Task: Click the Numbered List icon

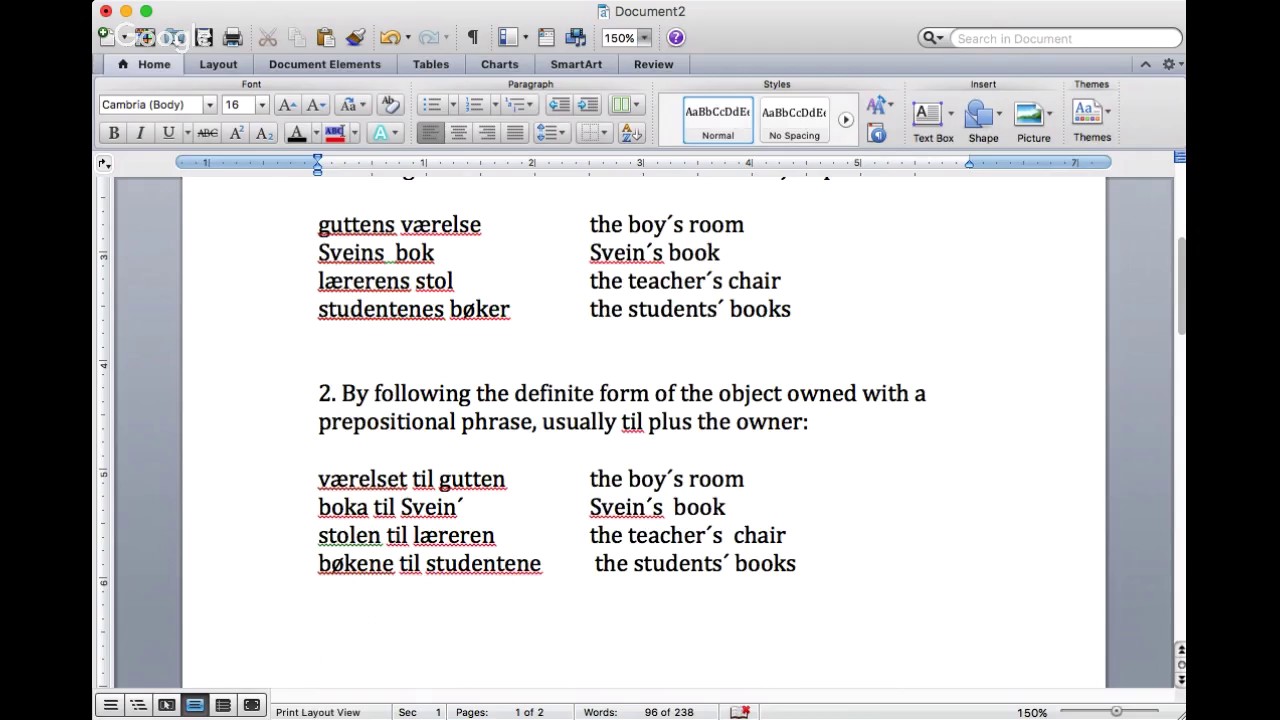Action: [474, 105]
